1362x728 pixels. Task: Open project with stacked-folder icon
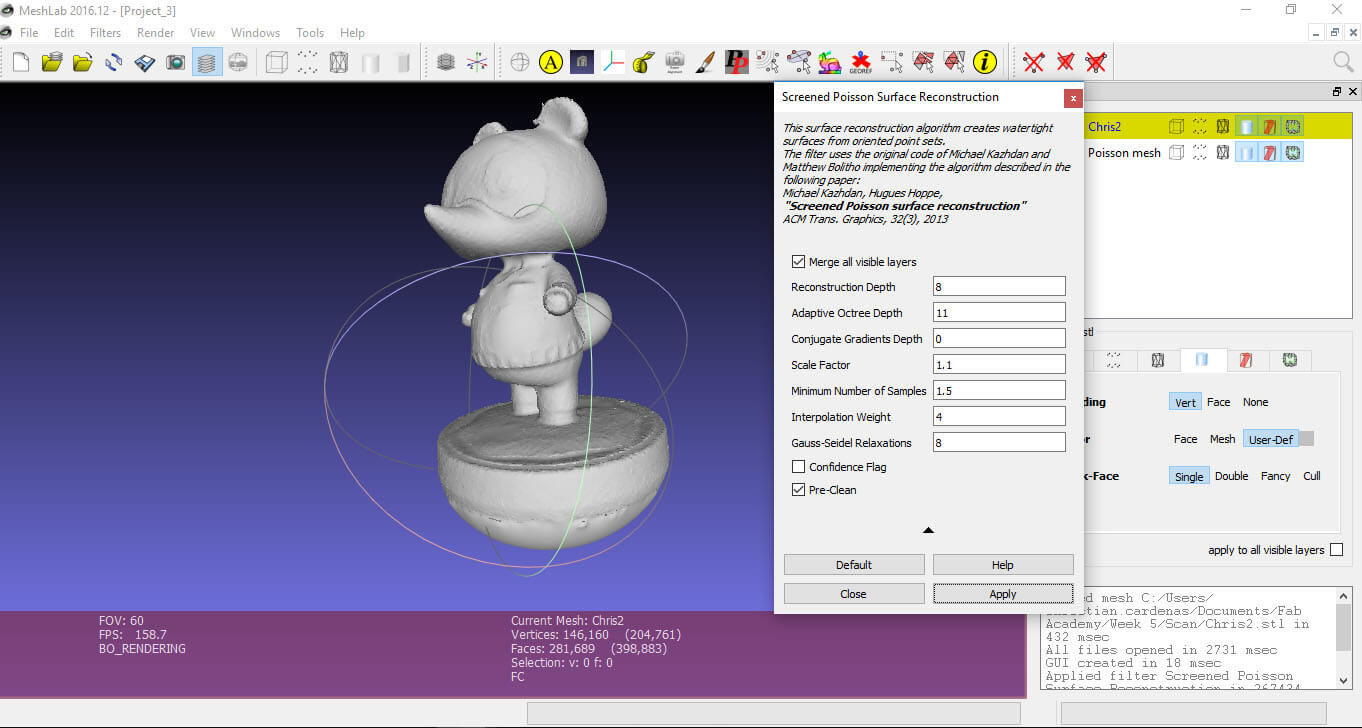(x=52, y=62)
